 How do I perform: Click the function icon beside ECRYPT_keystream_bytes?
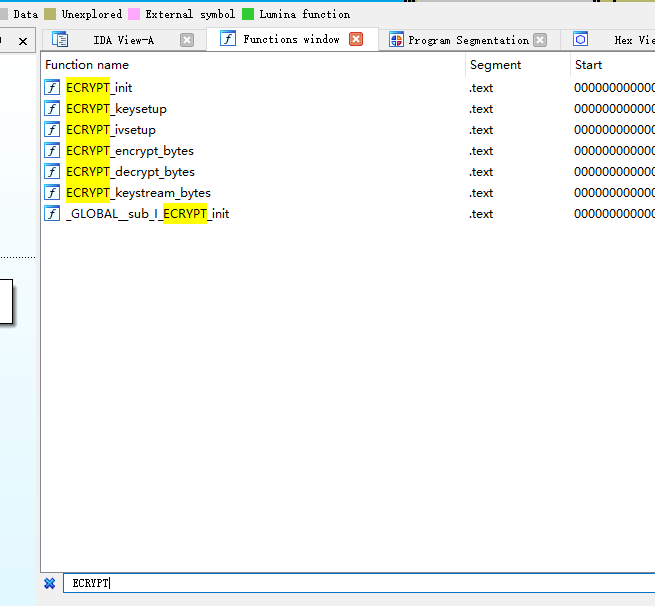pyautogui.click(x=52, y=193)
